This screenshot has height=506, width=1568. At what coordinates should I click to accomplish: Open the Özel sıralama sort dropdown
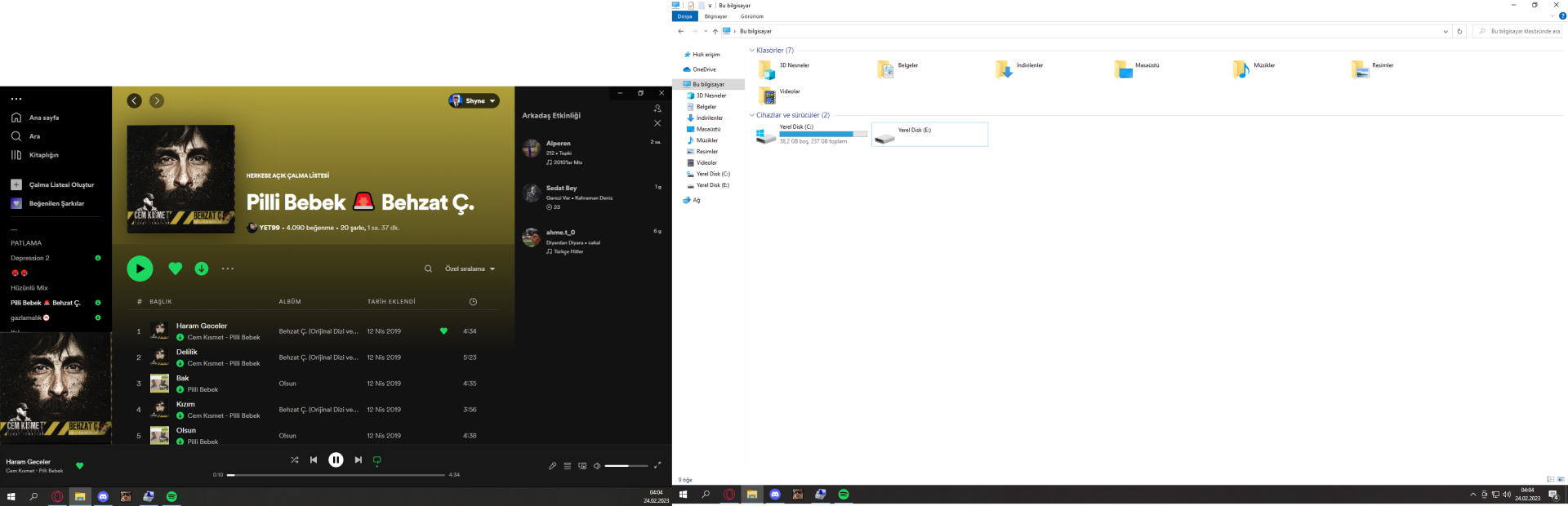(x=470, y=269)
